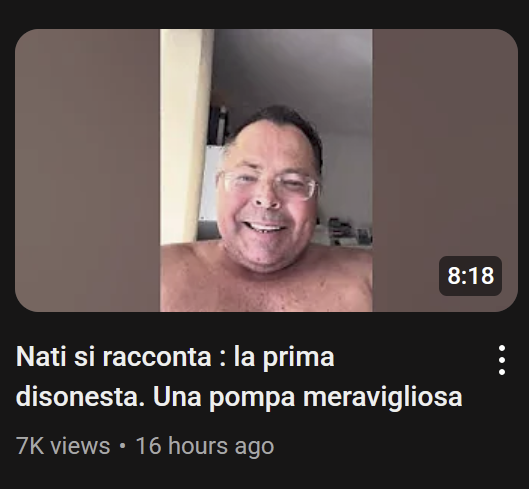Open the video thumbnail
Viewport: 529px width, 489px height.
[266, 170]
